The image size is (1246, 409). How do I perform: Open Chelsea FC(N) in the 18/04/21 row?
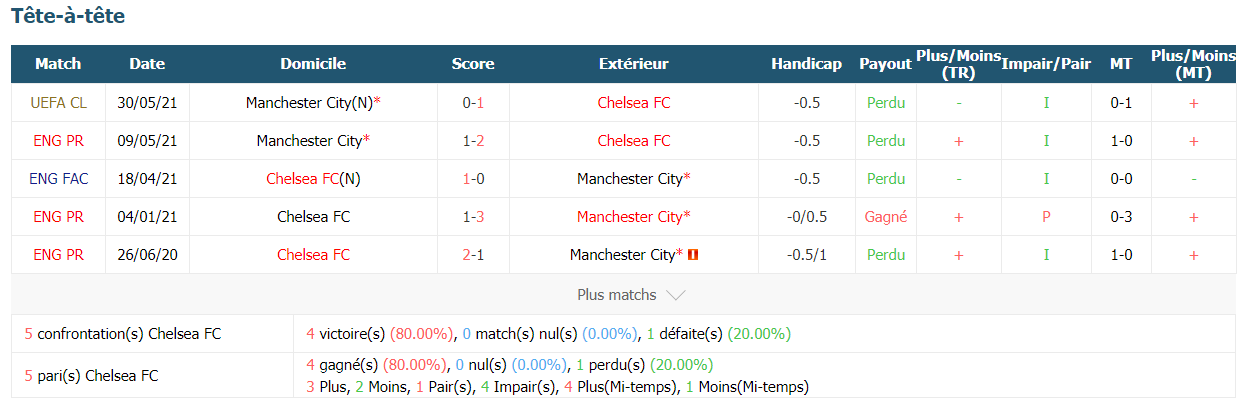tap(313, 178)
